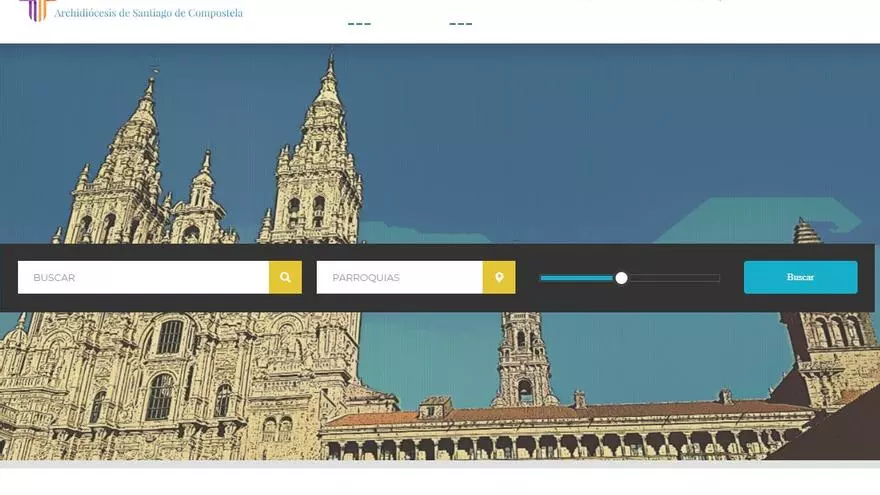Select the second dashed menu item in header
The width and height of the screenshot is (880, 495).
pyautogui.click(x=460, y=24)
